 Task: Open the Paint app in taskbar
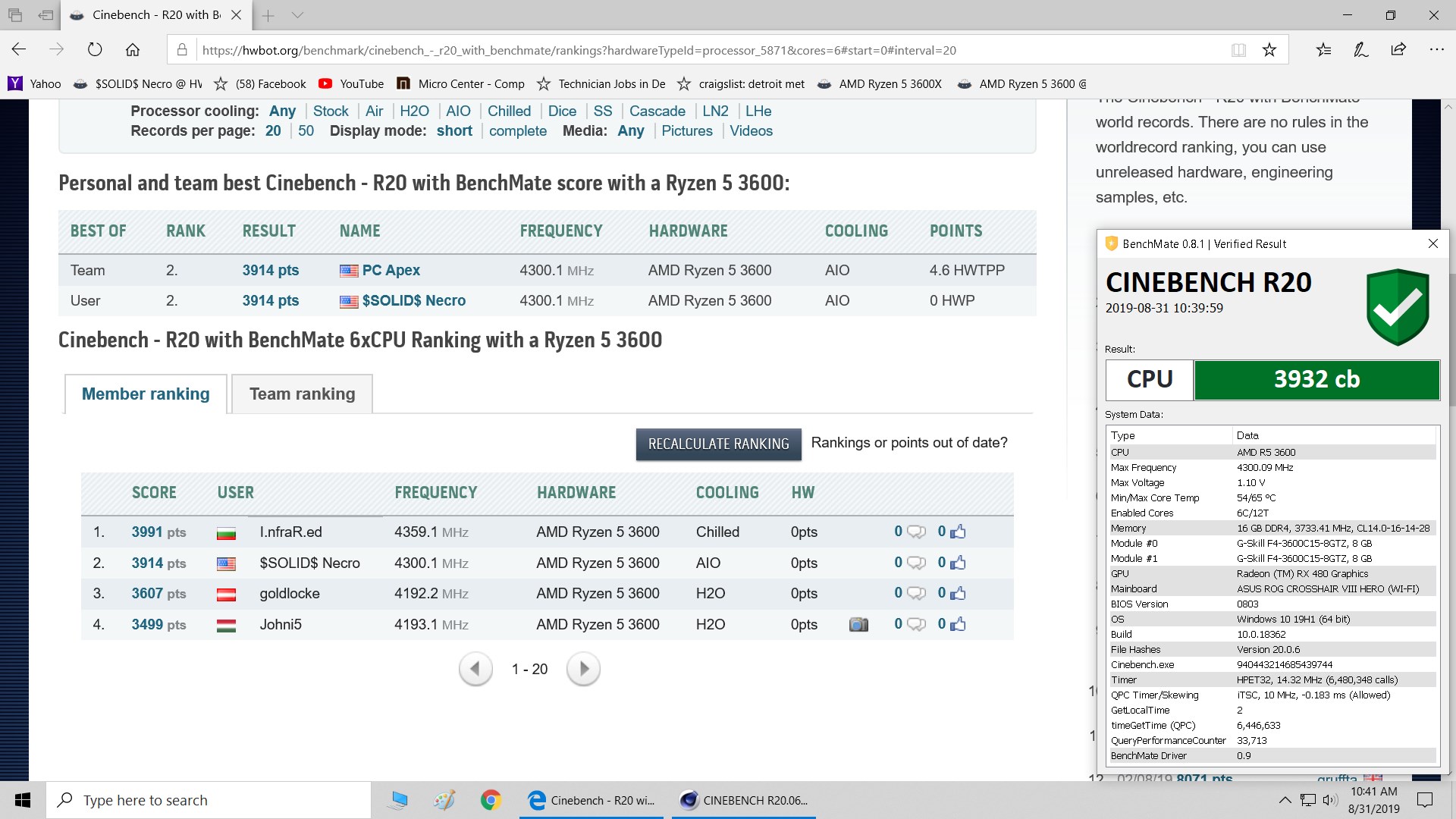(444, 800)
